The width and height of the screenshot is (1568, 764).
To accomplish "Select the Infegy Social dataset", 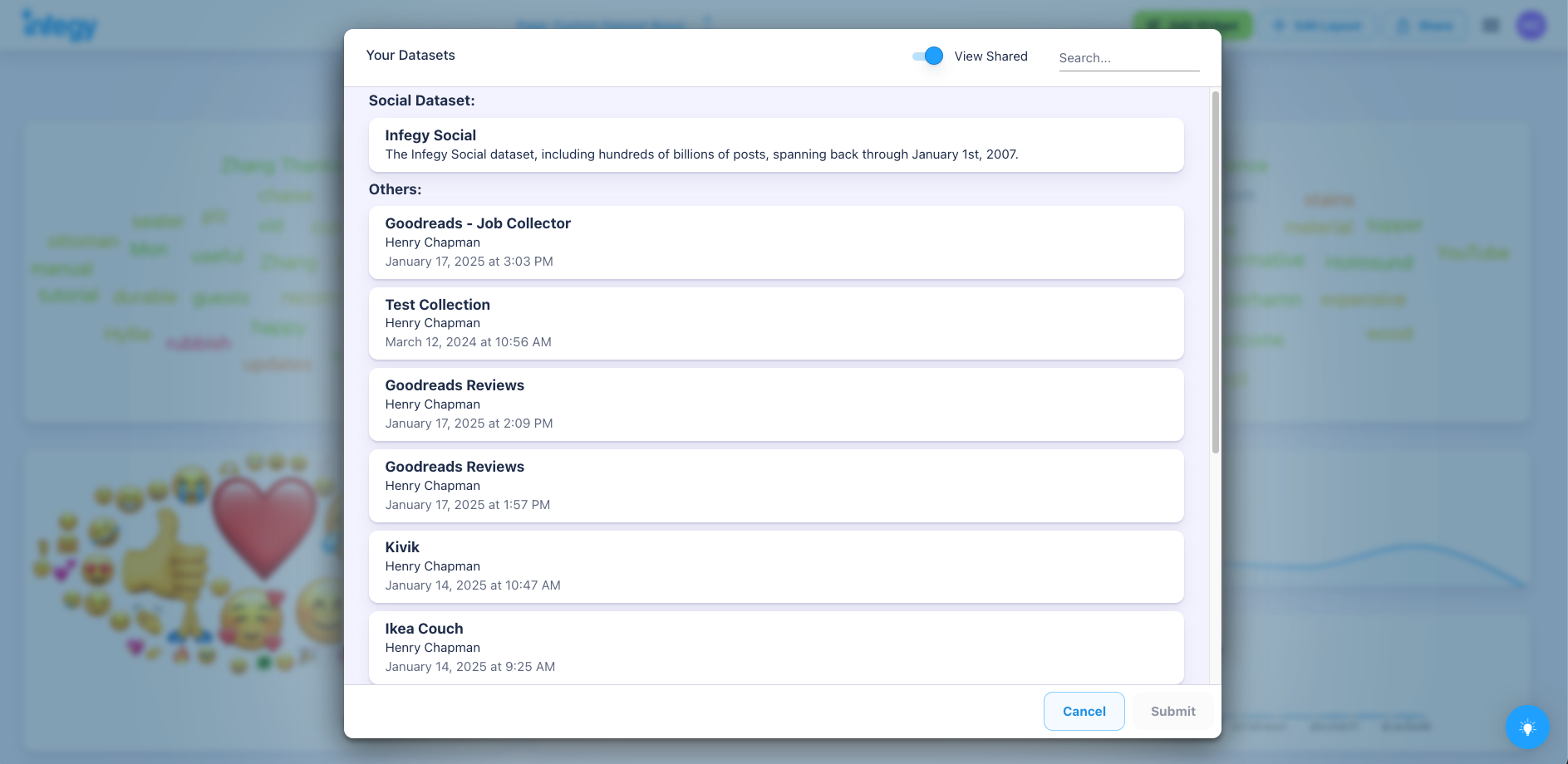I will [776, 144].
